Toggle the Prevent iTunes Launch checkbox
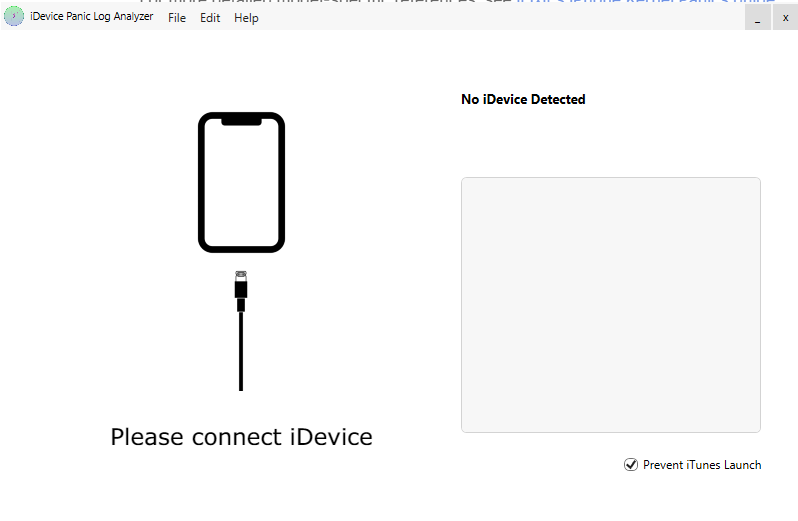Viewport: 798px width, 521px height. coord(631,465)
